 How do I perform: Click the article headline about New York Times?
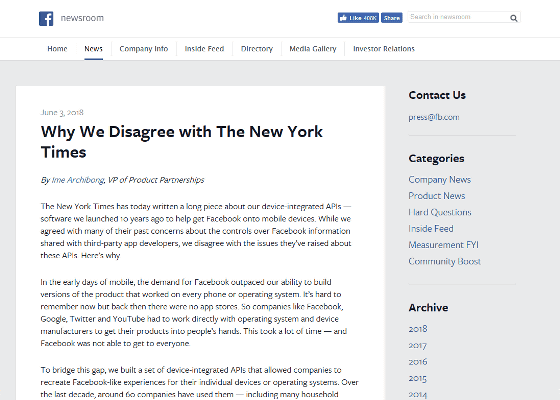(182, 142)
